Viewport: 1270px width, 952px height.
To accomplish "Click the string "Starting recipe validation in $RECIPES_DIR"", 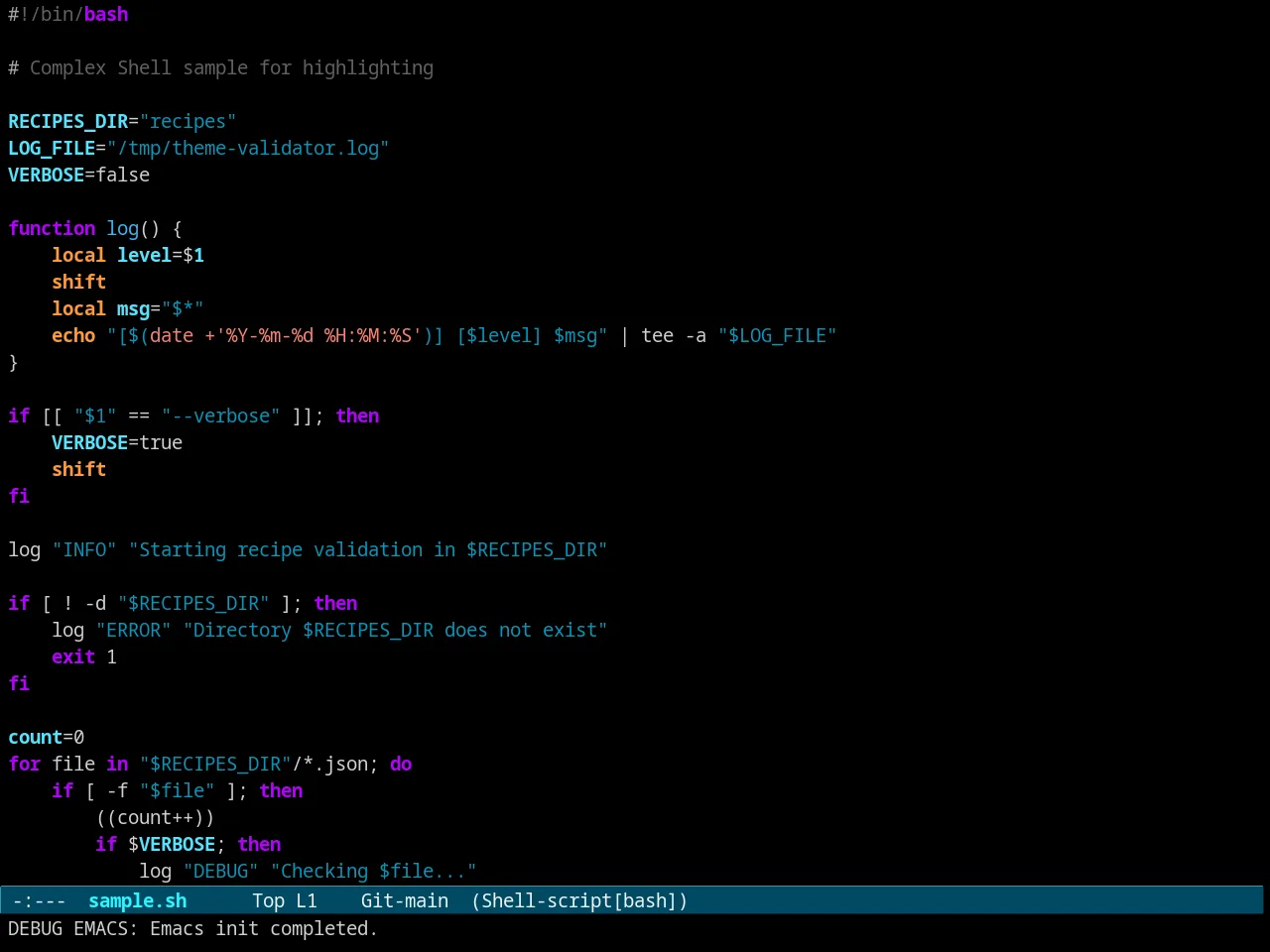I will point(368,549).
